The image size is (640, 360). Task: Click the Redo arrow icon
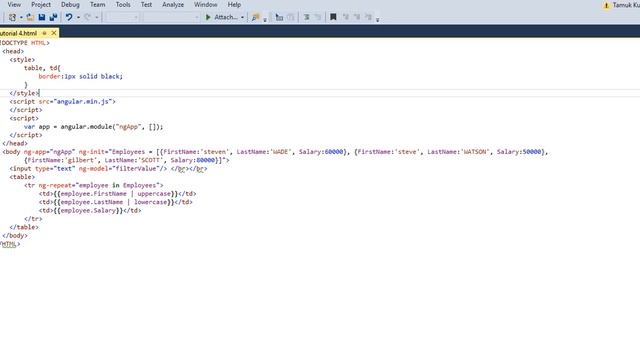pos(87,17)
